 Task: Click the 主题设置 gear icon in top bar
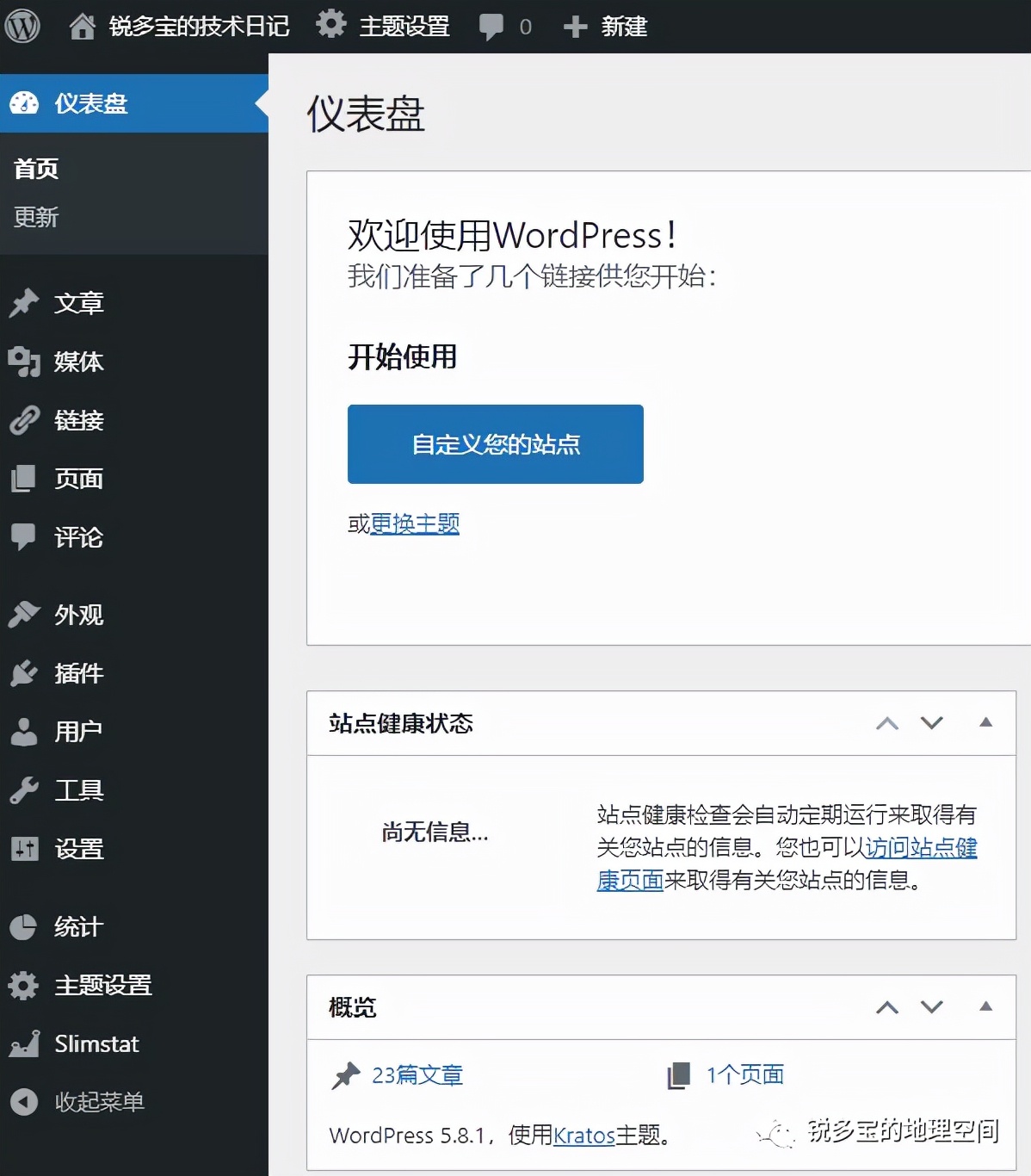[331, 24]
